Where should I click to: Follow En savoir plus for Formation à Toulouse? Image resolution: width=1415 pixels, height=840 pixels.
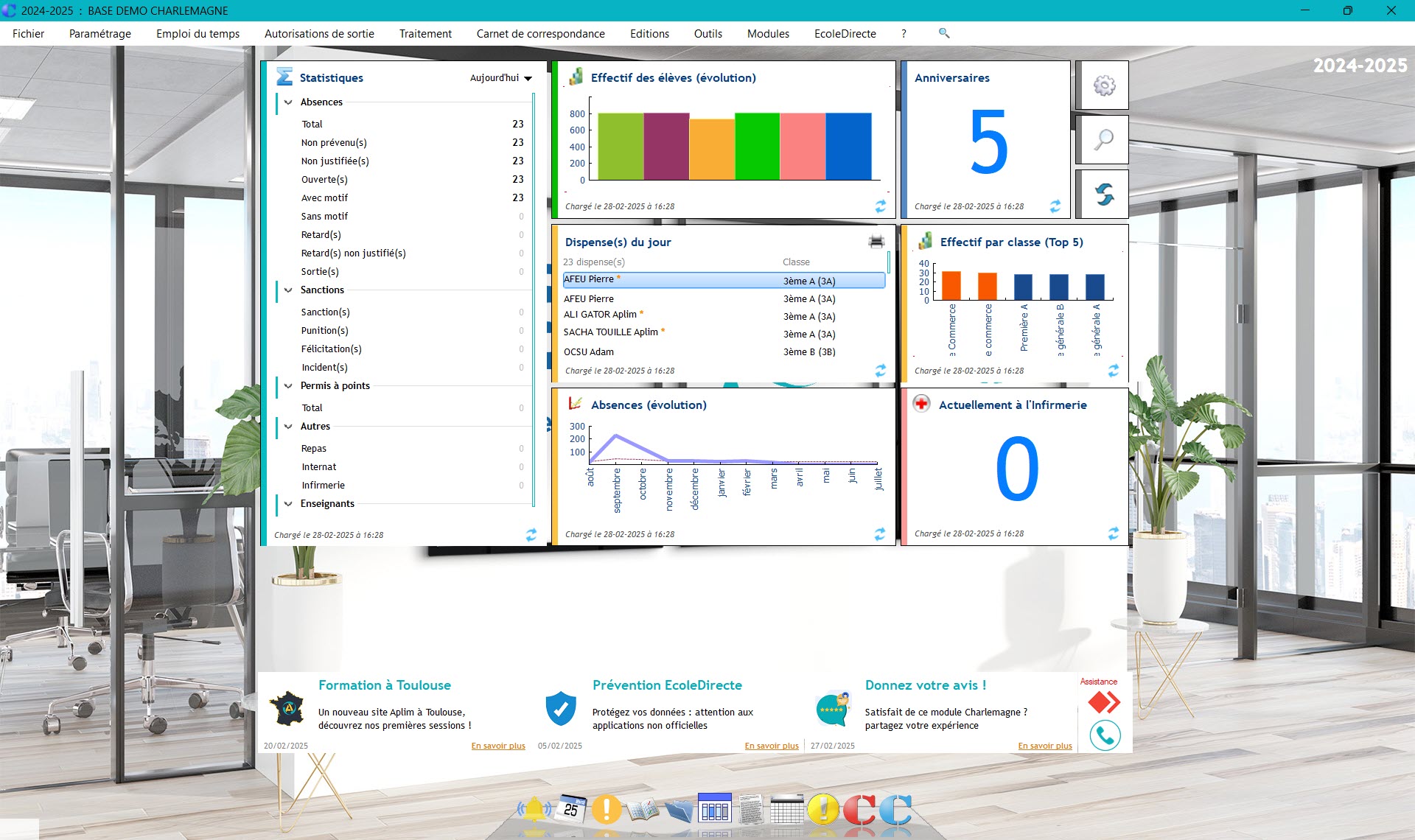pyautogui.click(x=498, y=746)
